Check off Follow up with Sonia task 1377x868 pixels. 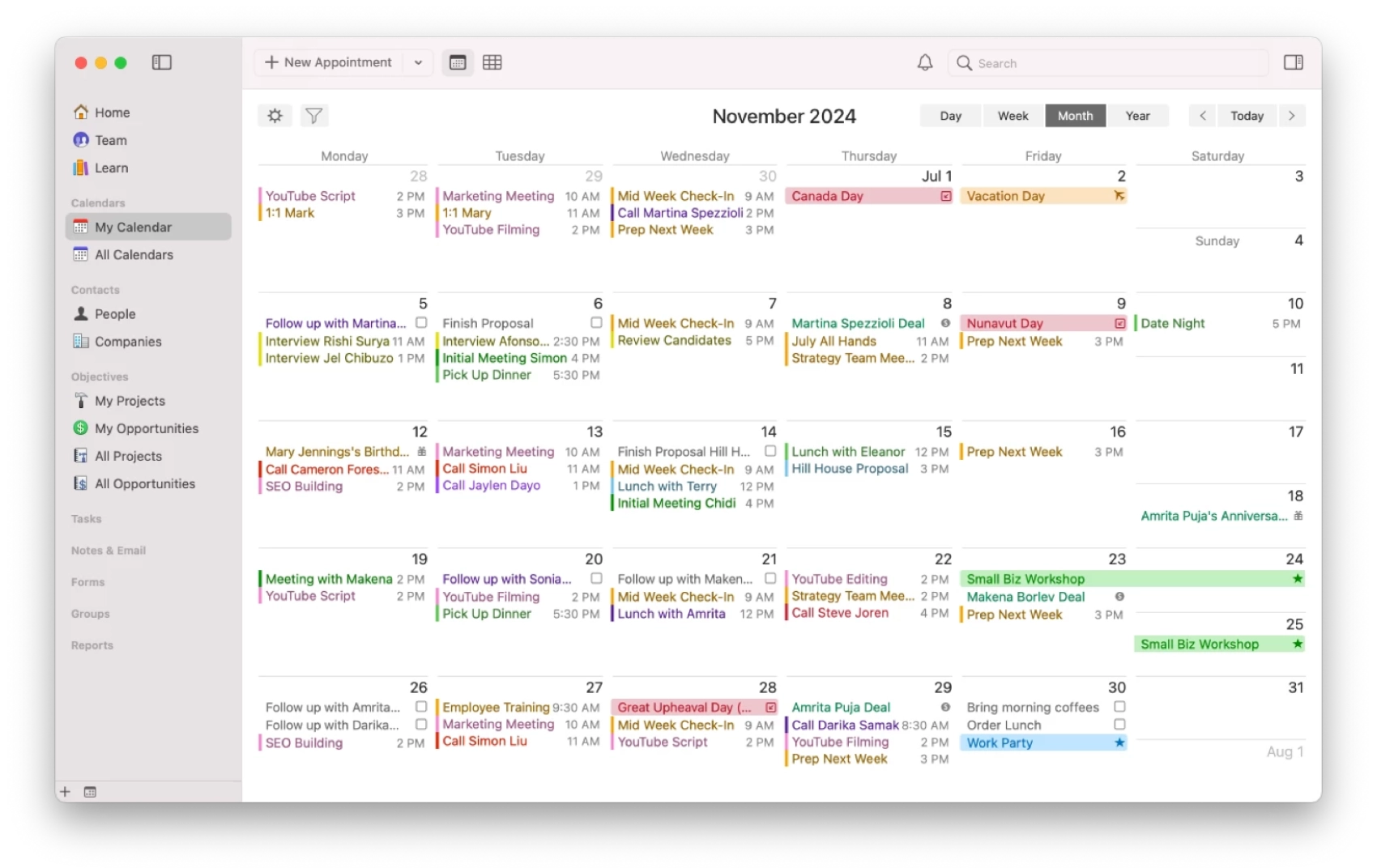[596, 579]
